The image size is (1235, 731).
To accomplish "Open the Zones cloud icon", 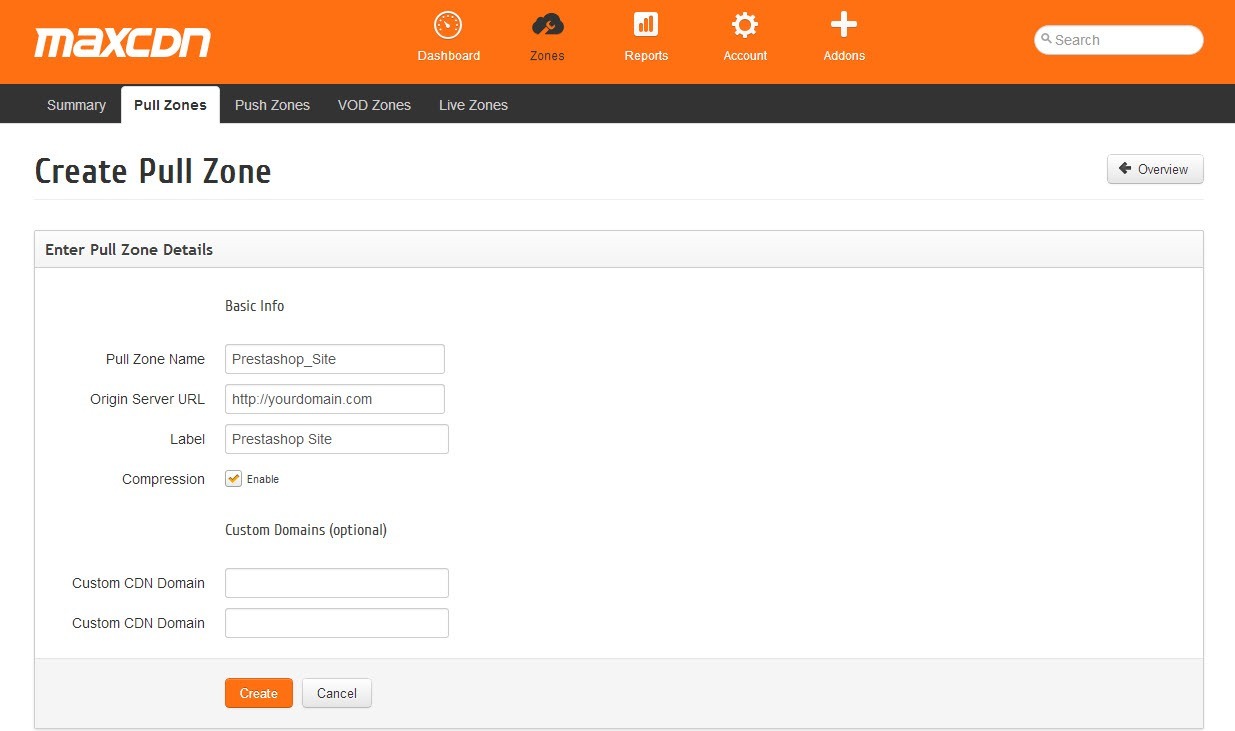I will (547, 25).
